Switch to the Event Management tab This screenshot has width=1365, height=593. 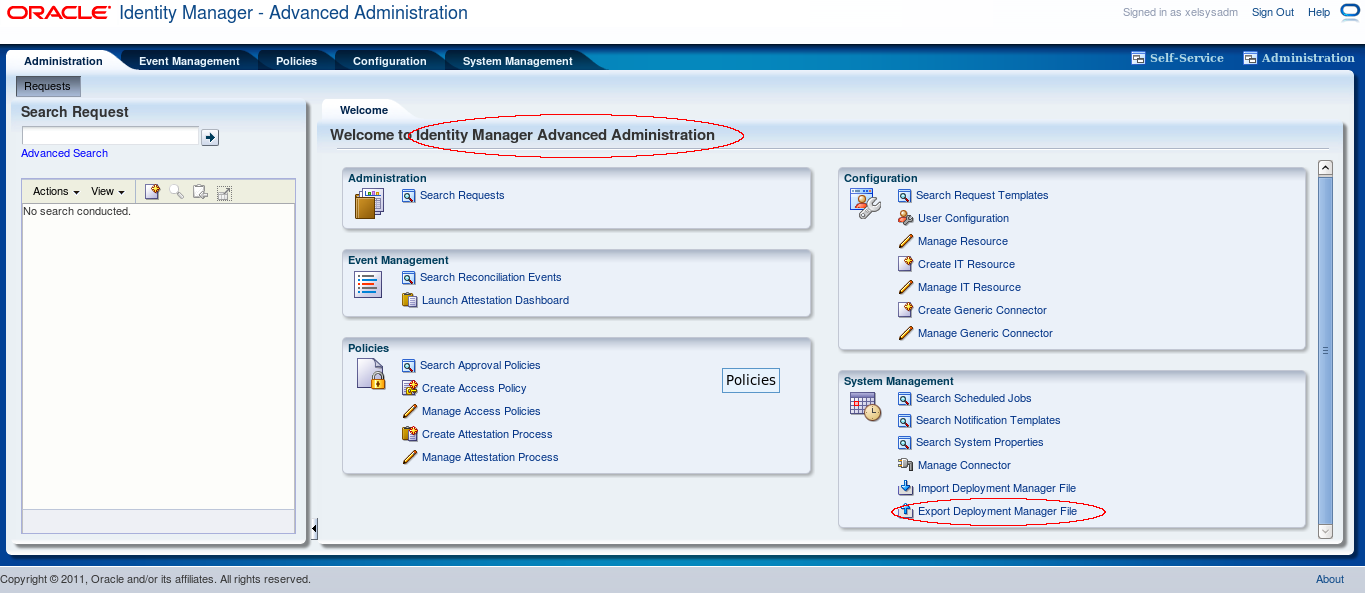tap(189, 60)
